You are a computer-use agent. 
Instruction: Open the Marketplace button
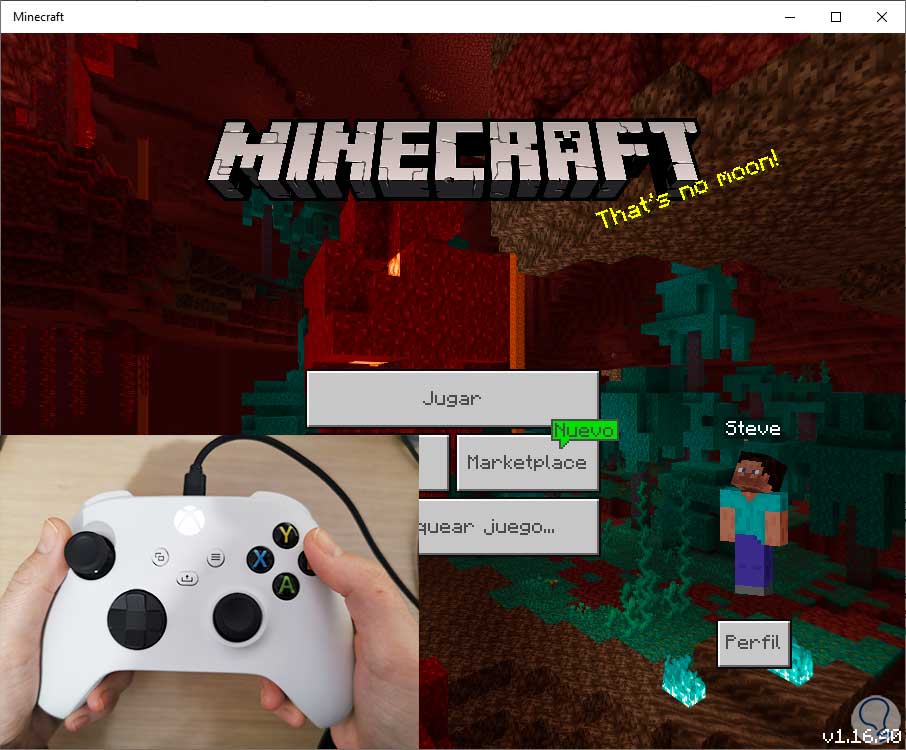[x=527, y=463]
